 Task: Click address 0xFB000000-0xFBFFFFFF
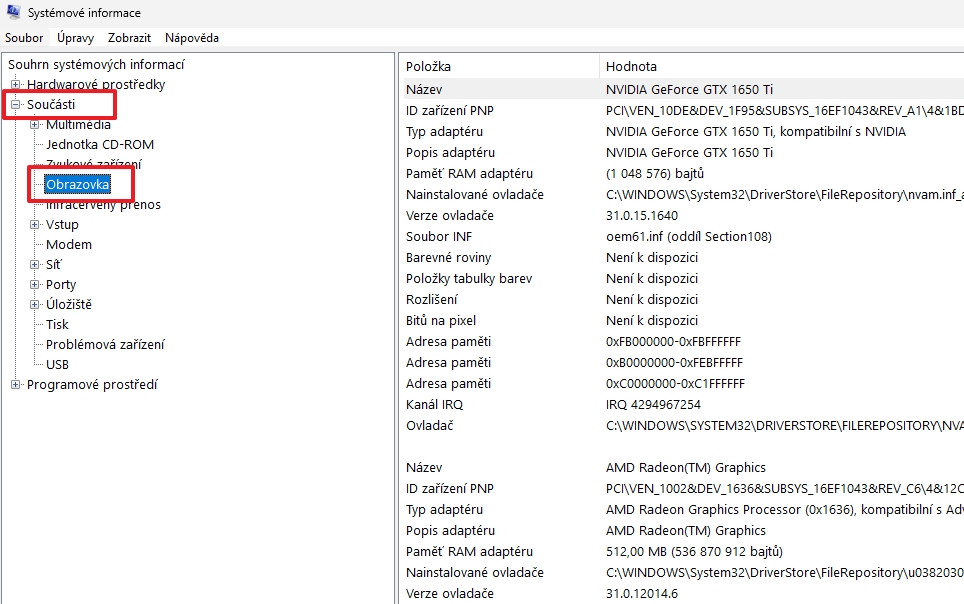[673, 341]
